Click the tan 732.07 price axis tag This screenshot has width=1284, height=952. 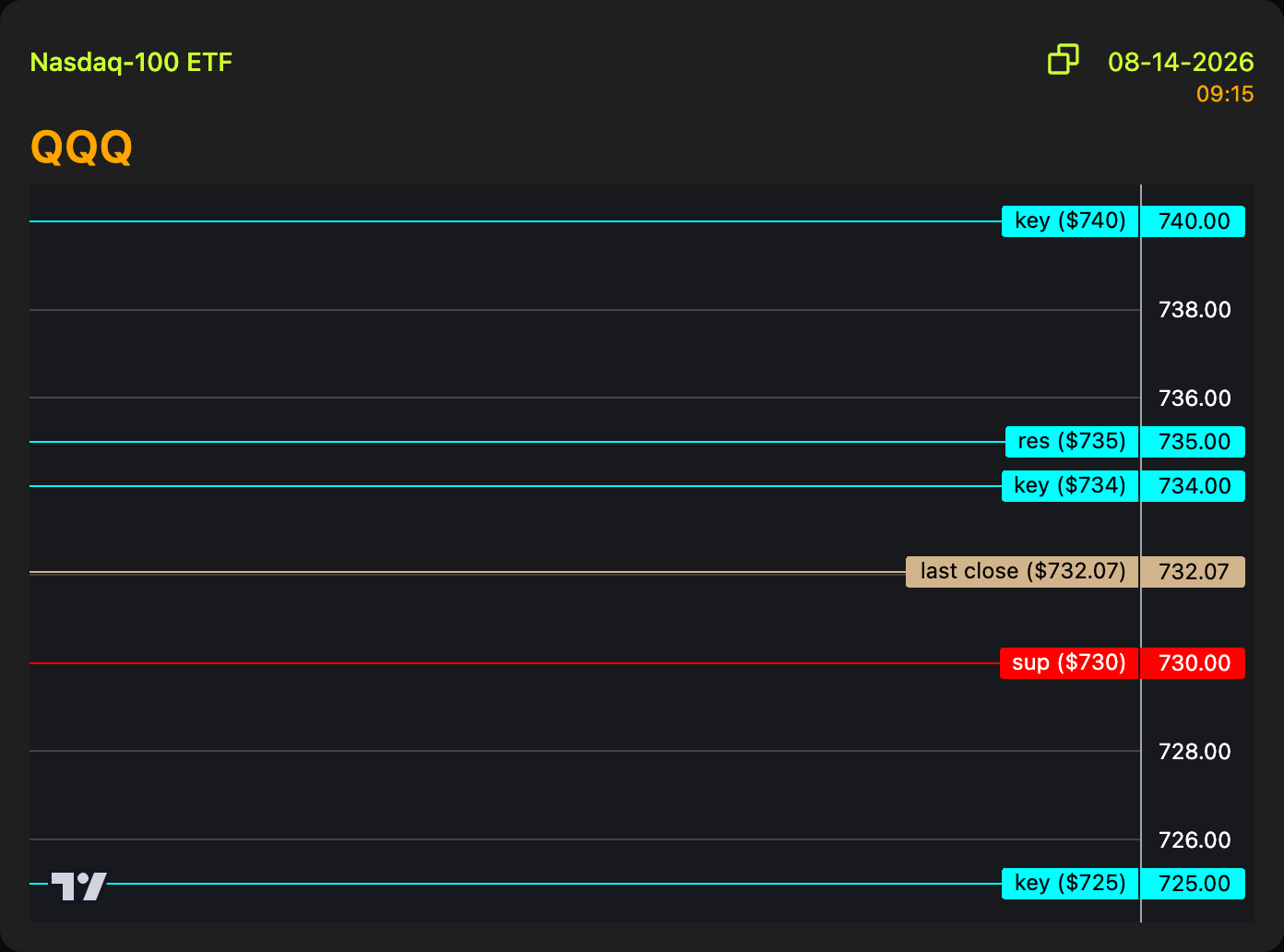point(1194,572)
